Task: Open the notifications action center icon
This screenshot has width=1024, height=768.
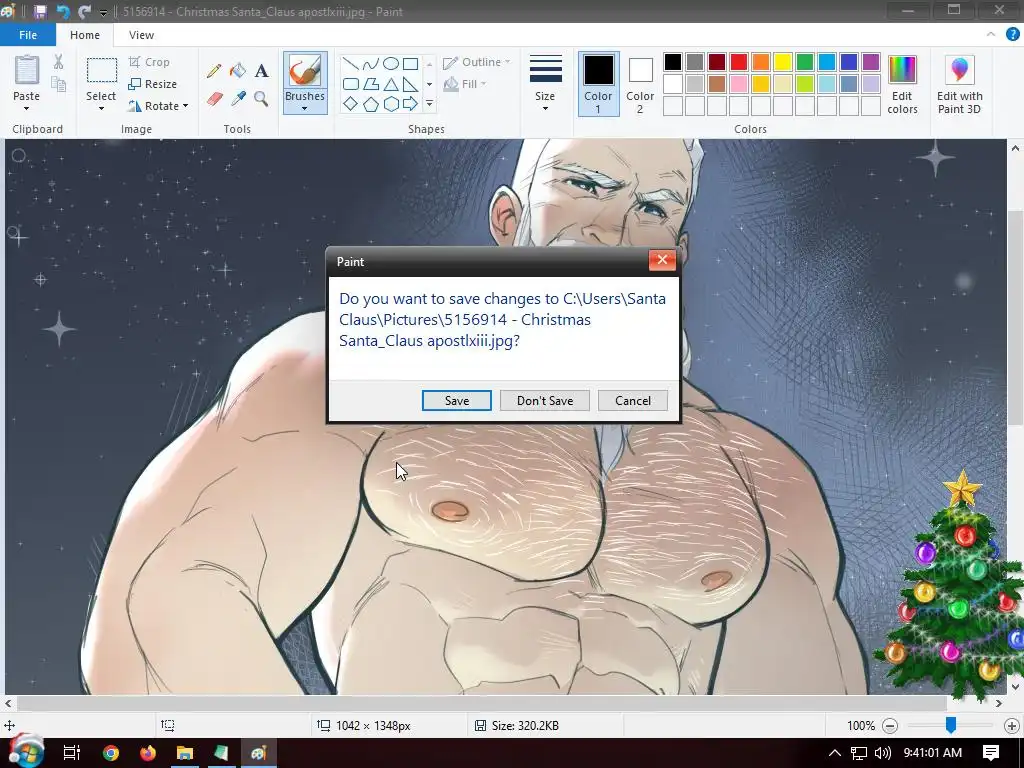Action: tap(991, 752)
